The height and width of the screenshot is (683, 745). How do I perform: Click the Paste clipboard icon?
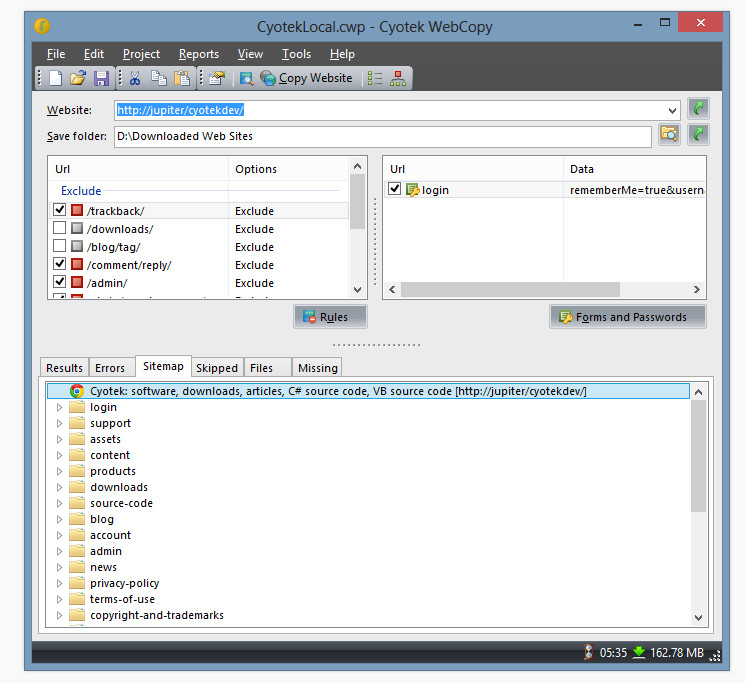tap(181, 78)
